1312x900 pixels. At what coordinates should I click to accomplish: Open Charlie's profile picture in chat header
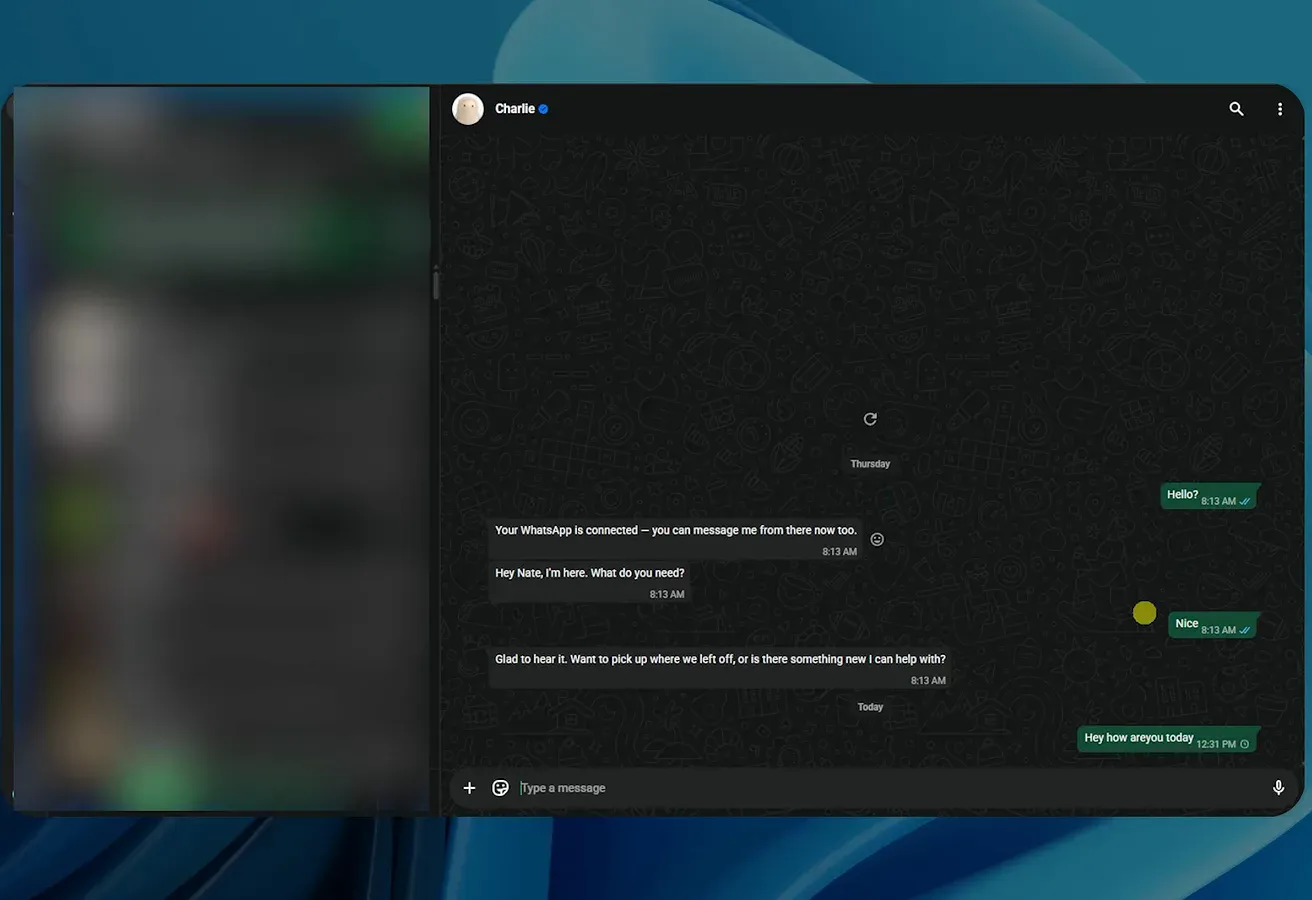click(x=468, y=109)
